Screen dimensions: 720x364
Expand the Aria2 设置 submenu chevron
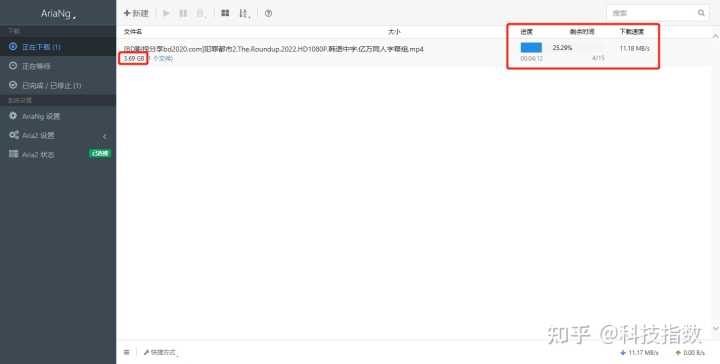pos(104,136)
